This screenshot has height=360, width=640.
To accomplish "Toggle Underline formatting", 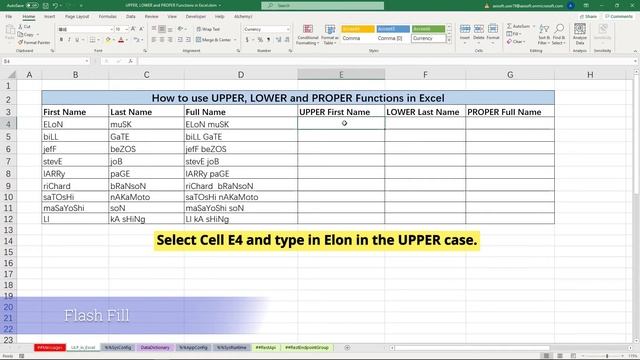I will [77, 40].
